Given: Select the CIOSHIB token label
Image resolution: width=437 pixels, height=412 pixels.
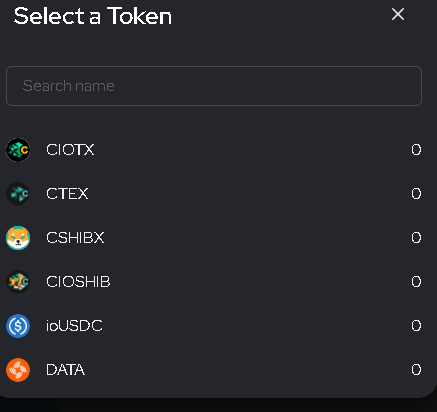Looking at the screenshot, I should click(x=78, y=282).
